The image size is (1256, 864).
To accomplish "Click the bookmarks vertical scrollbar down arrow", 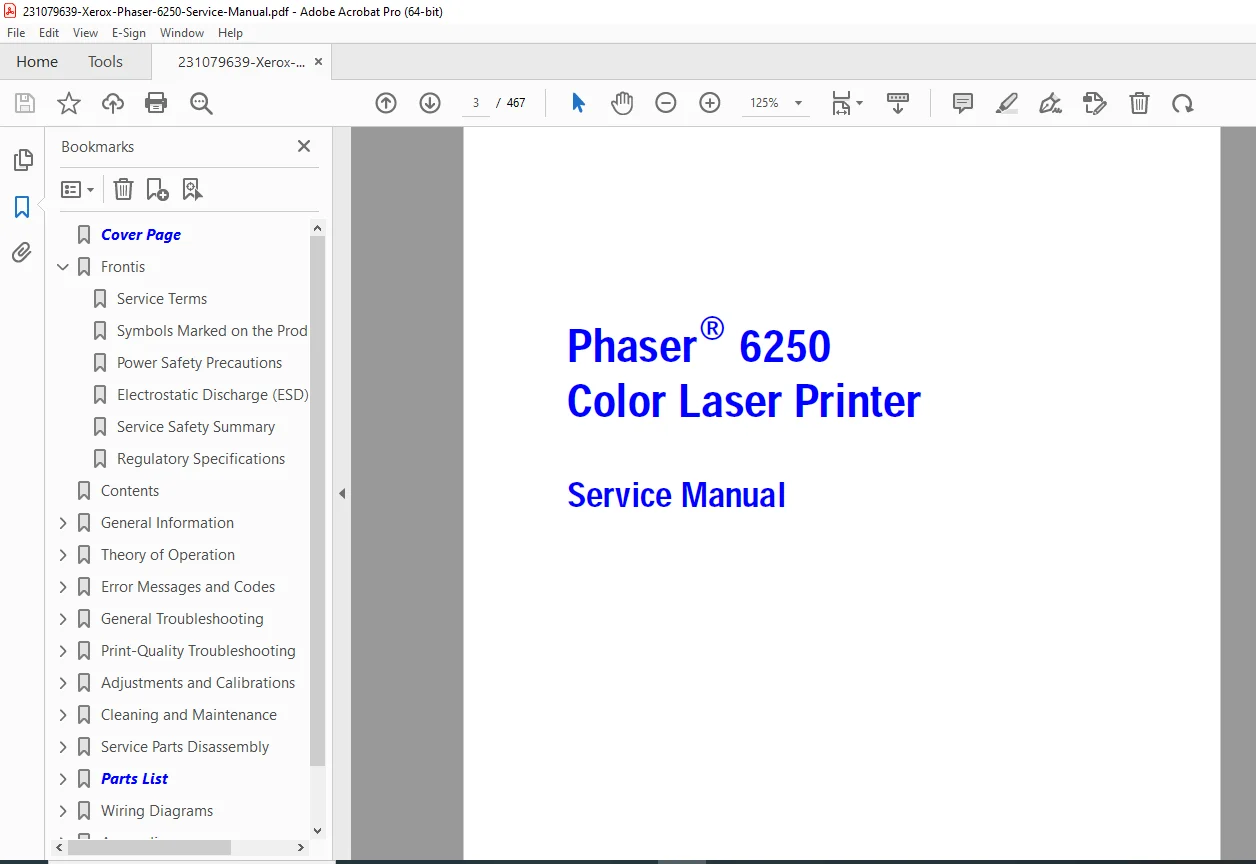I will [x=318, y=830].
